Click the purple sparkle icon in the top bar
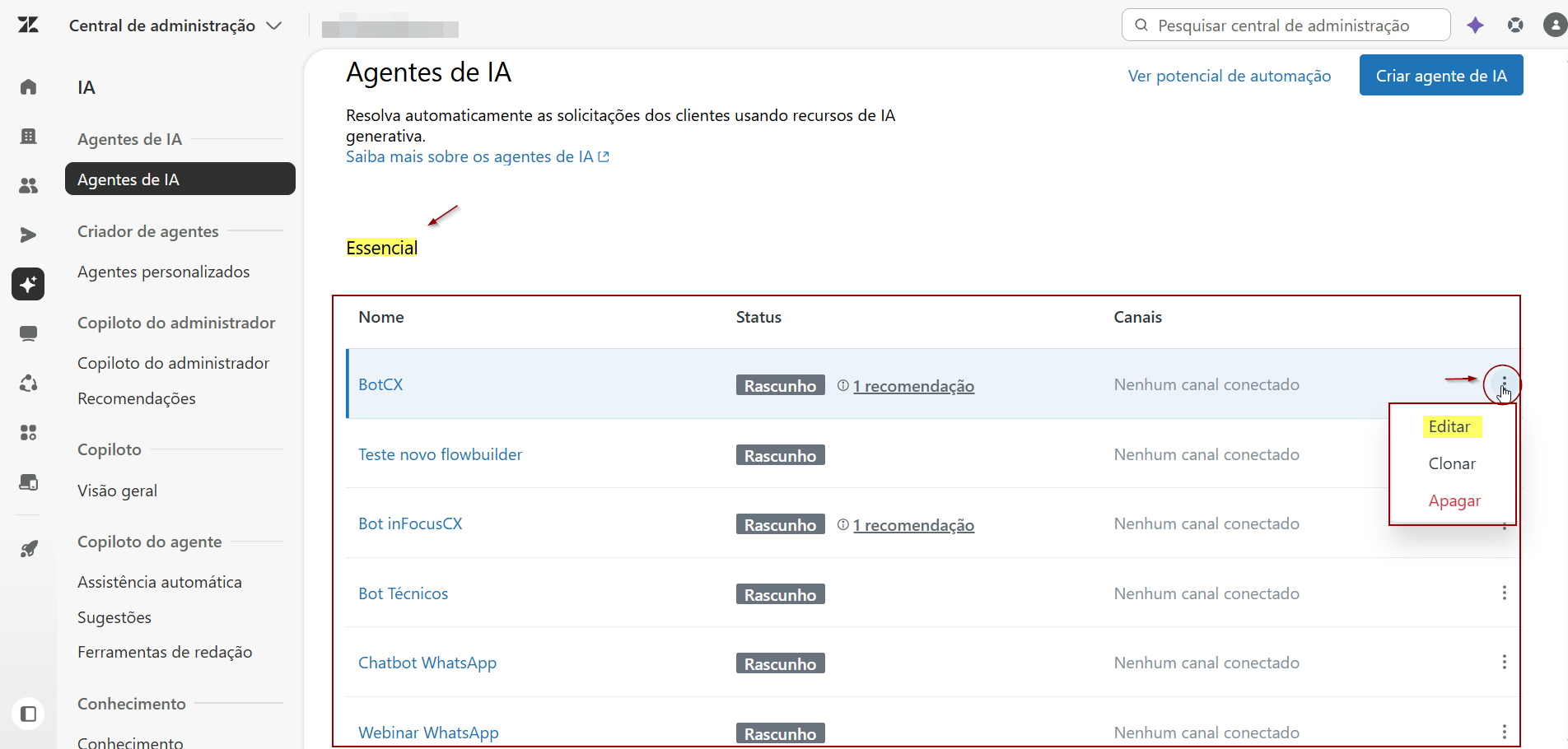The width and height of the screenshot is (1568, 749). [1475, 25]
